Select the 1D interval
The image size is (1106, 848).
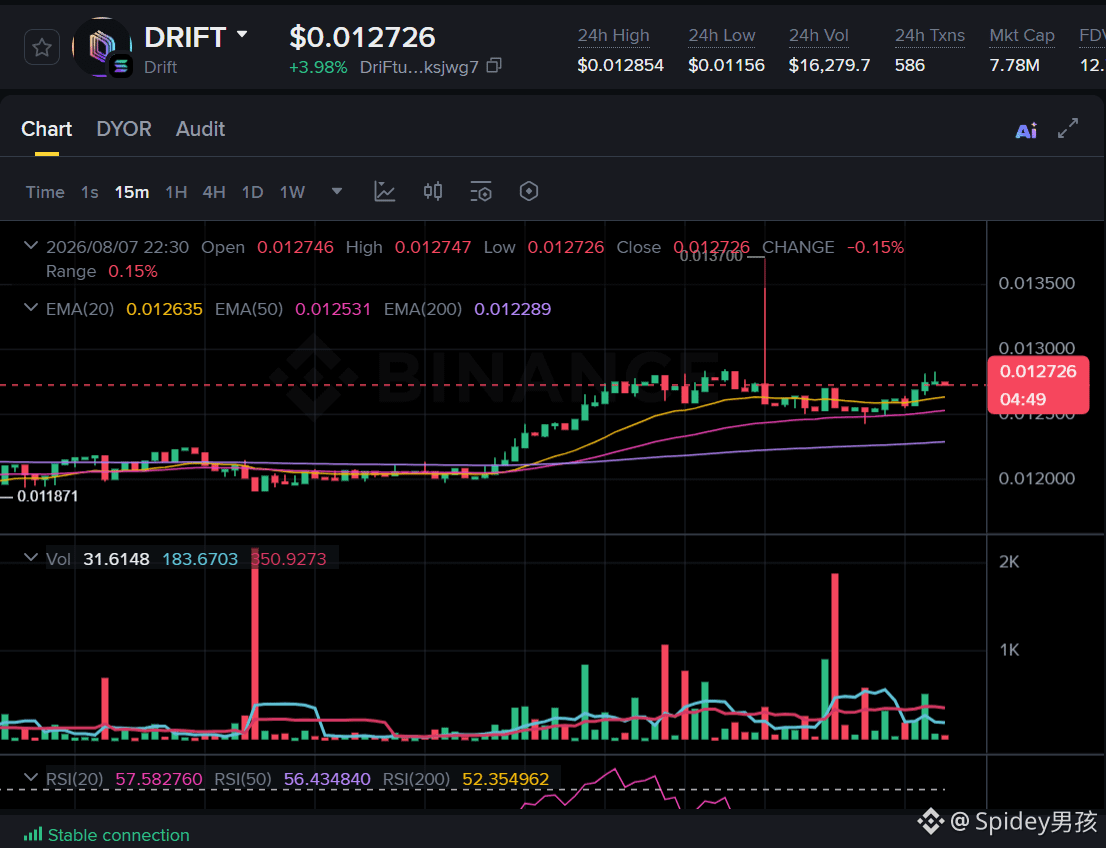[253, 192]
